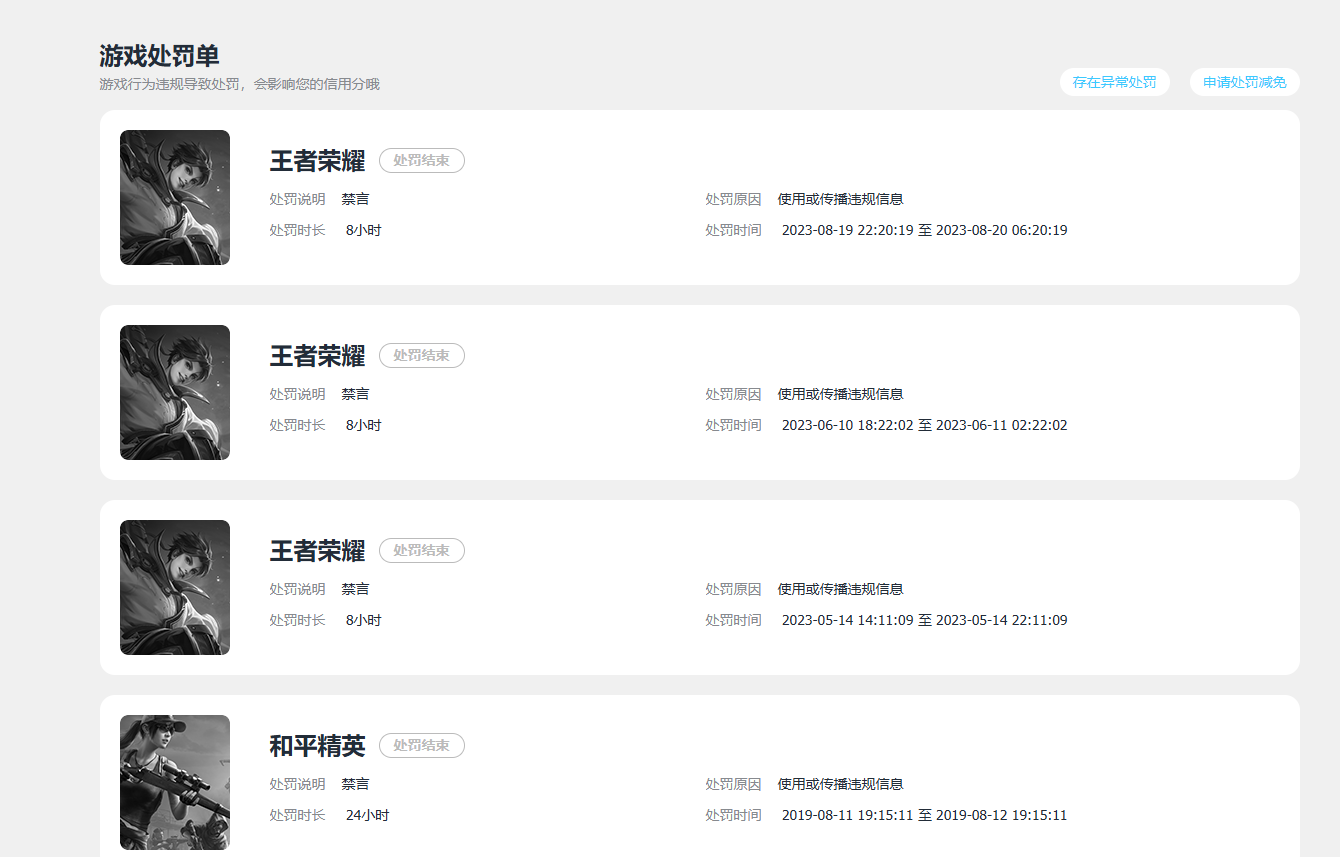
Task: Click the 处罚结束 badge on the 2023-06-10 record
Action: point(421,355)
